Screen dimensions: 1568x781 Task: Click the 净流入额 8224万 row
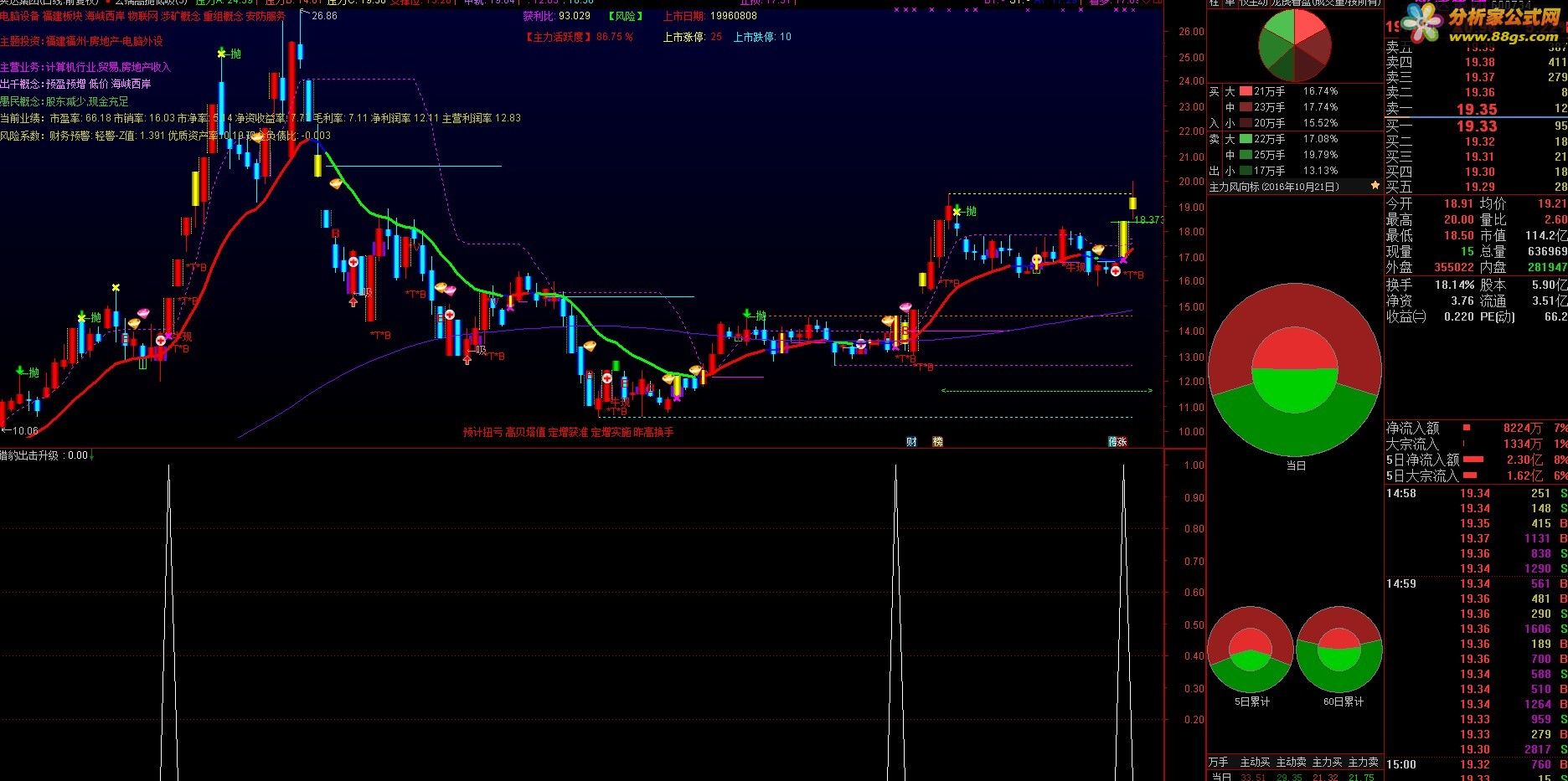click(x=1476, y=428)
